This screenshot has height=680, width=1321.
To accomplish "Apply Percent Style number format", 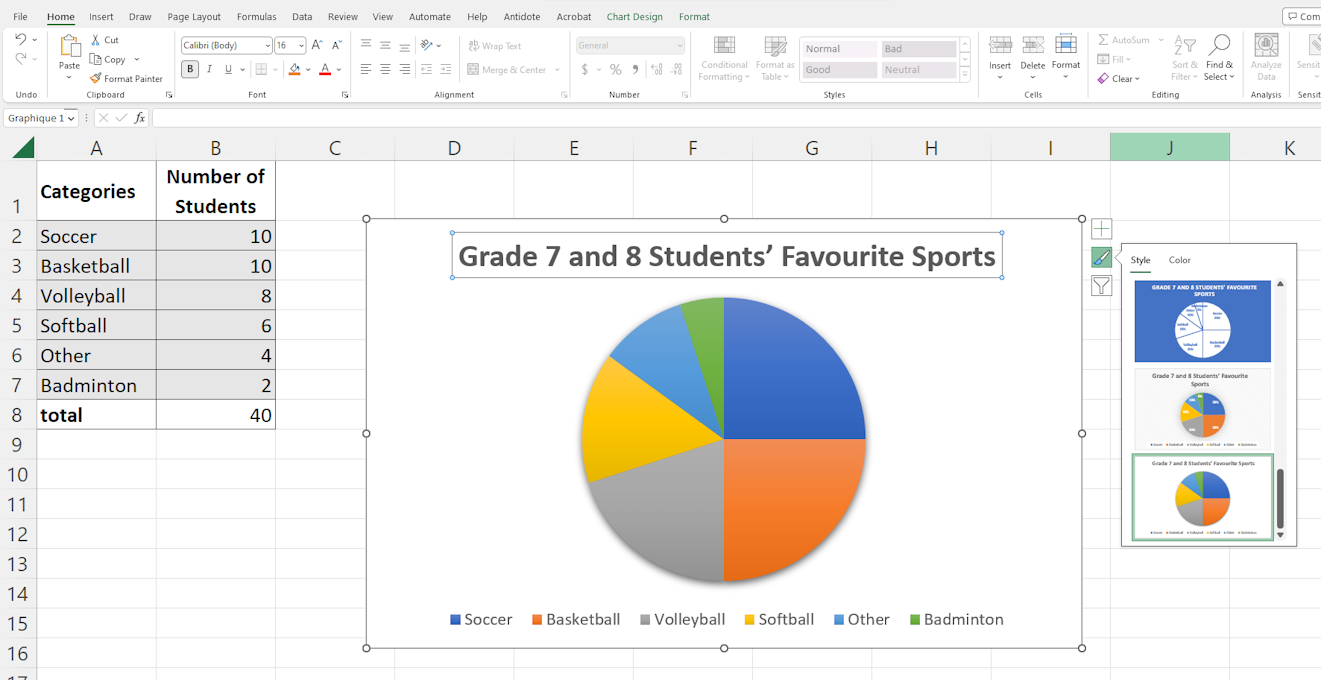I will [x=615, y=70].
